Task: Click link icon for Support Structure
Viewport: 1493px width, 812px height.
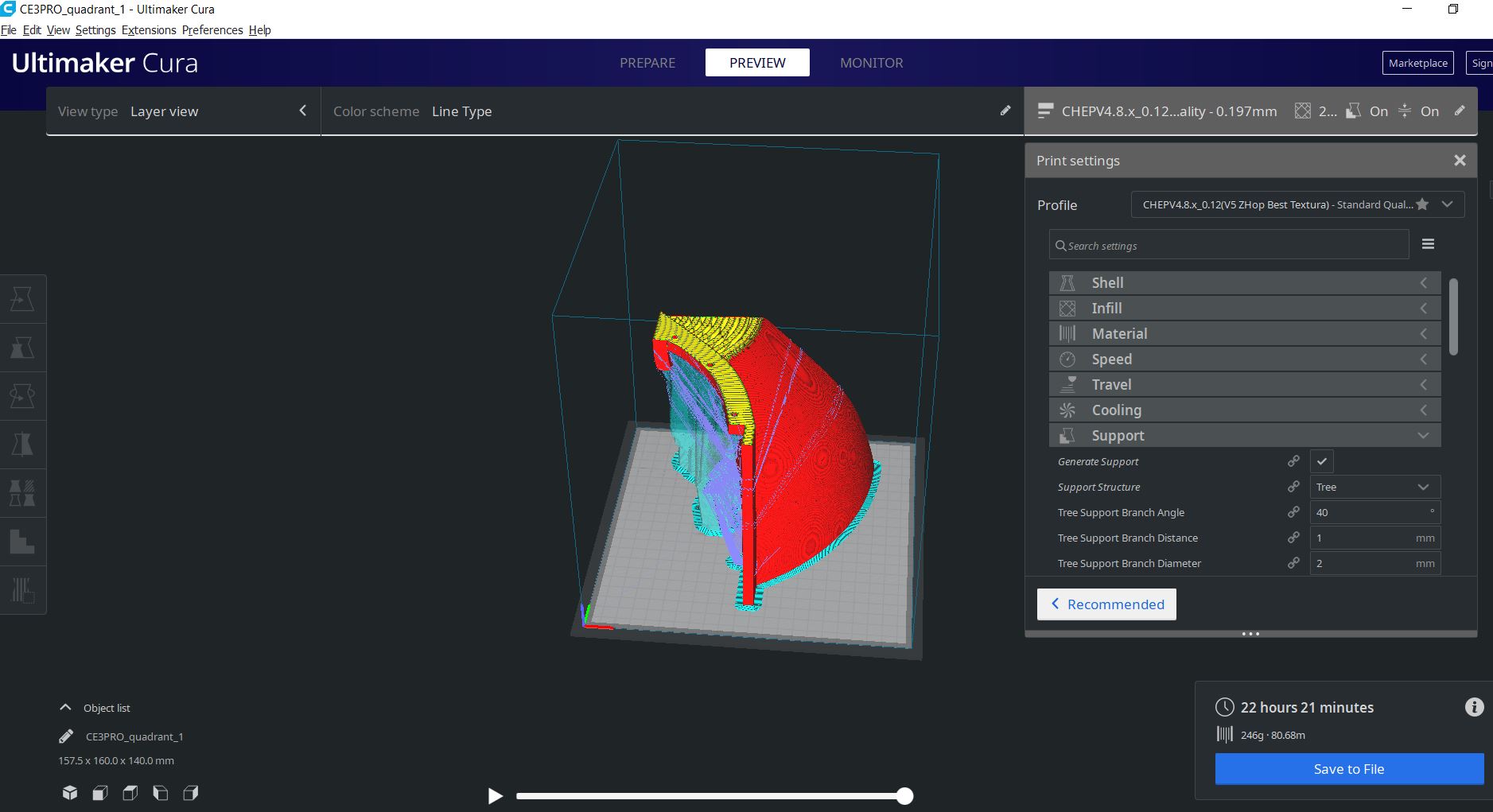Action: click(1293, 487)
